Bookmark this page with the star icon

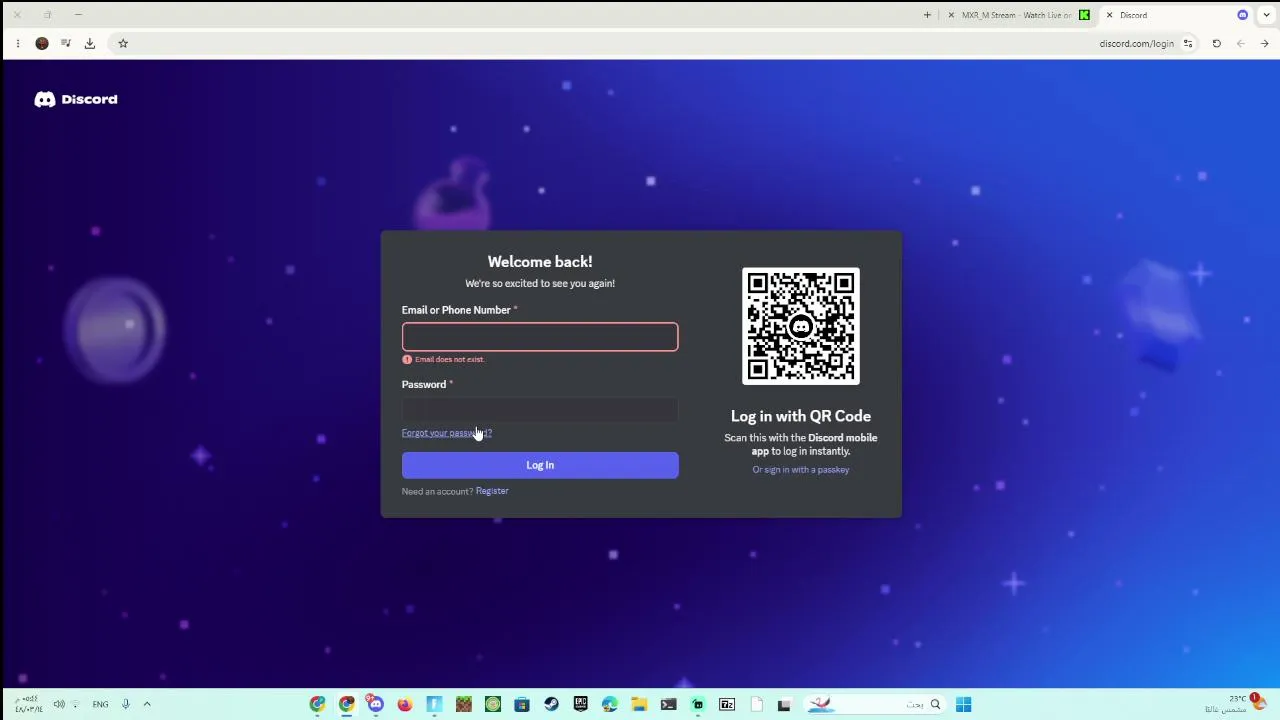tap(123, 44)
